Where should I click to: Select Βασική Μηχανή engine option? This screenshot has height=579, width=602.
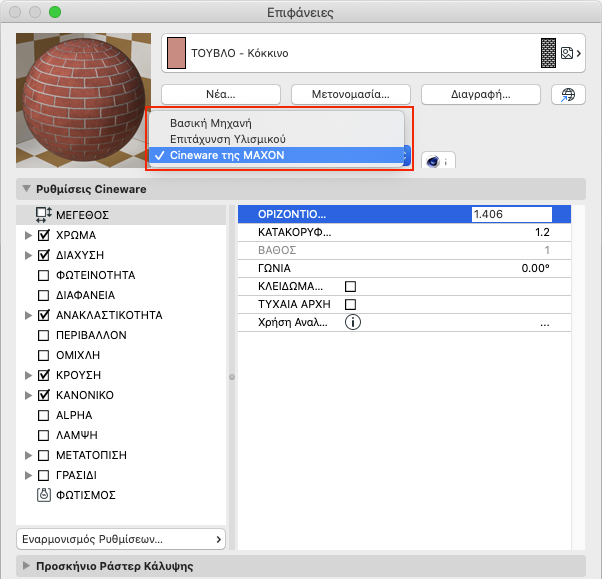click(x=276, y=123)
